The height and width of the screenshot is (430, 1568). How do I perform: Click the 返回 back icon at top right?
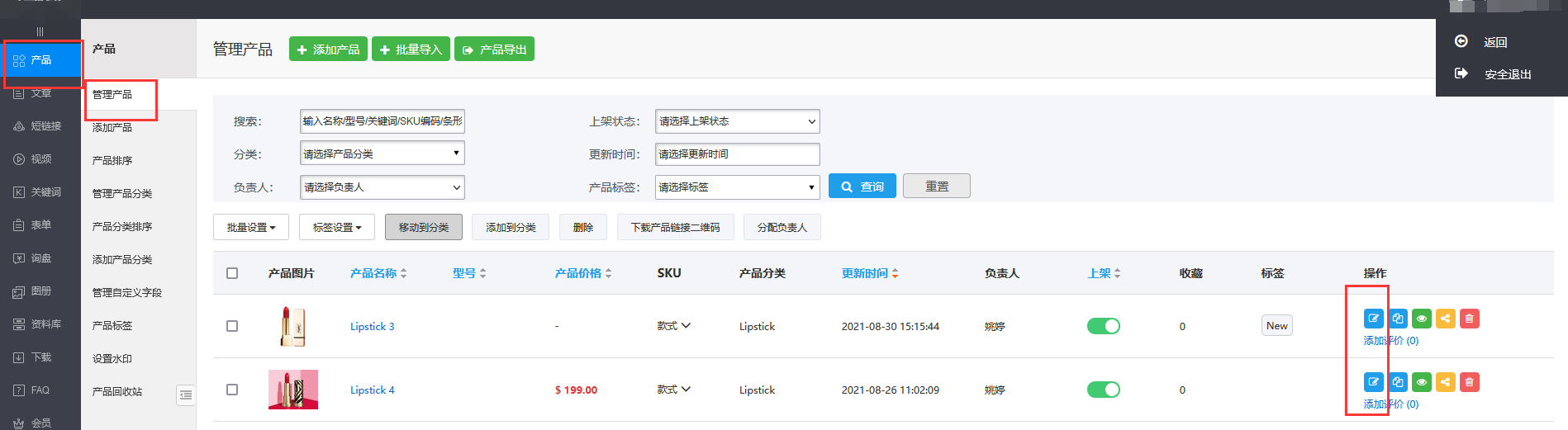pyautogui.click(x=1461, y=42)
